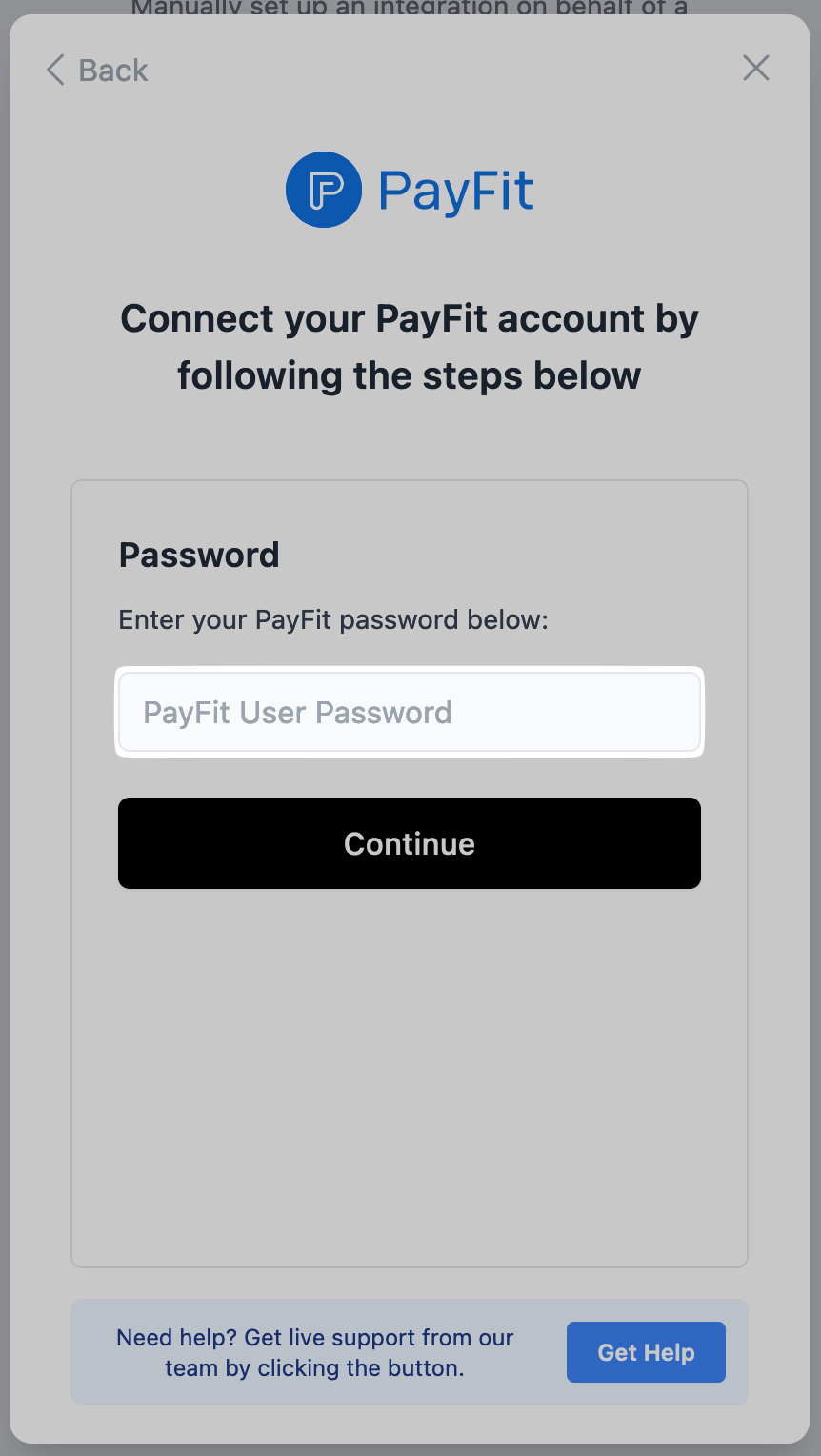Click the help banner left of Get Help
Screen dimensions: 821x1456
(93, 1353)
